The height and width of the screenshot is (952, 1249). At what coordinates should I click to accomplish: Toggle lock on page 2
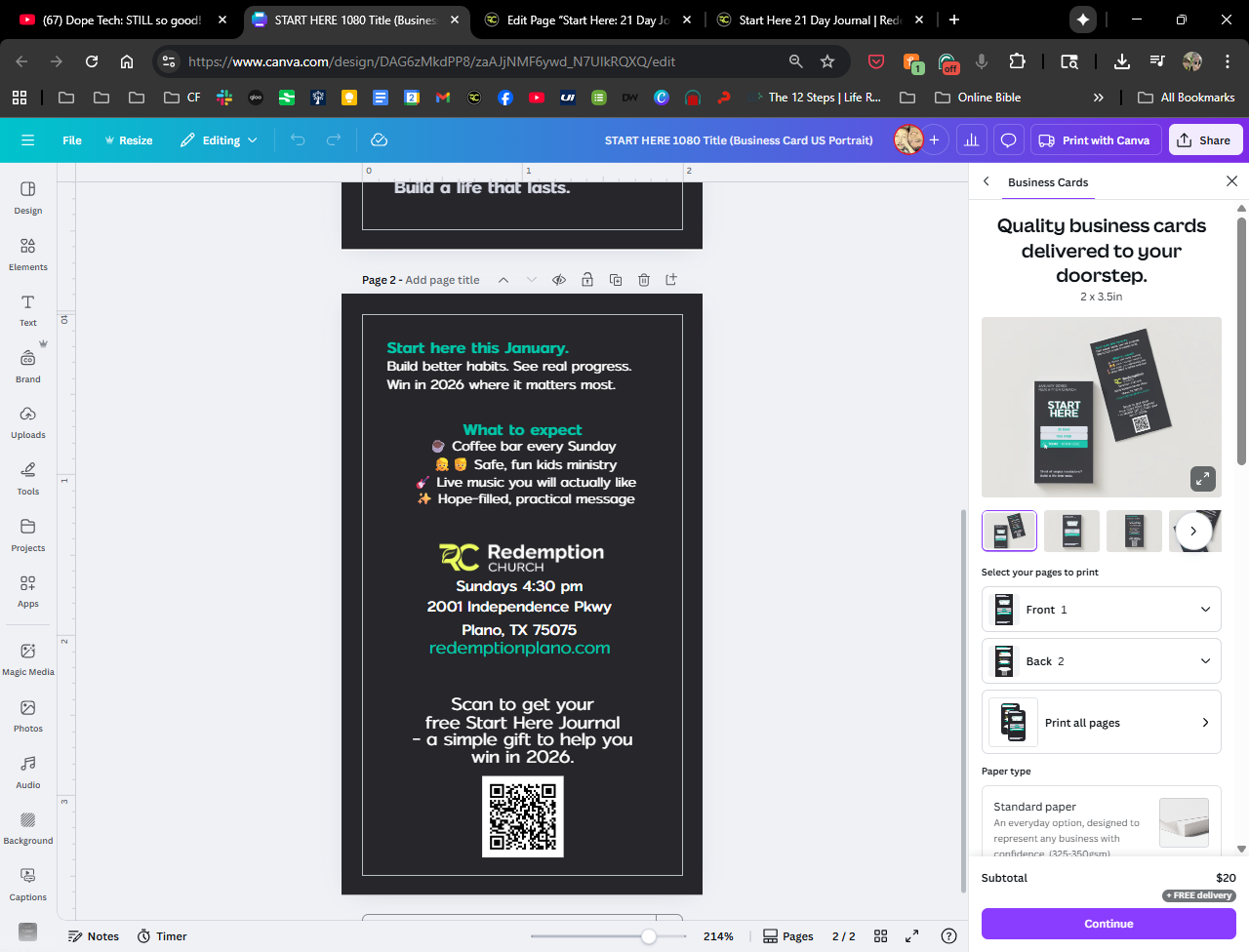(x=587, y=280)
